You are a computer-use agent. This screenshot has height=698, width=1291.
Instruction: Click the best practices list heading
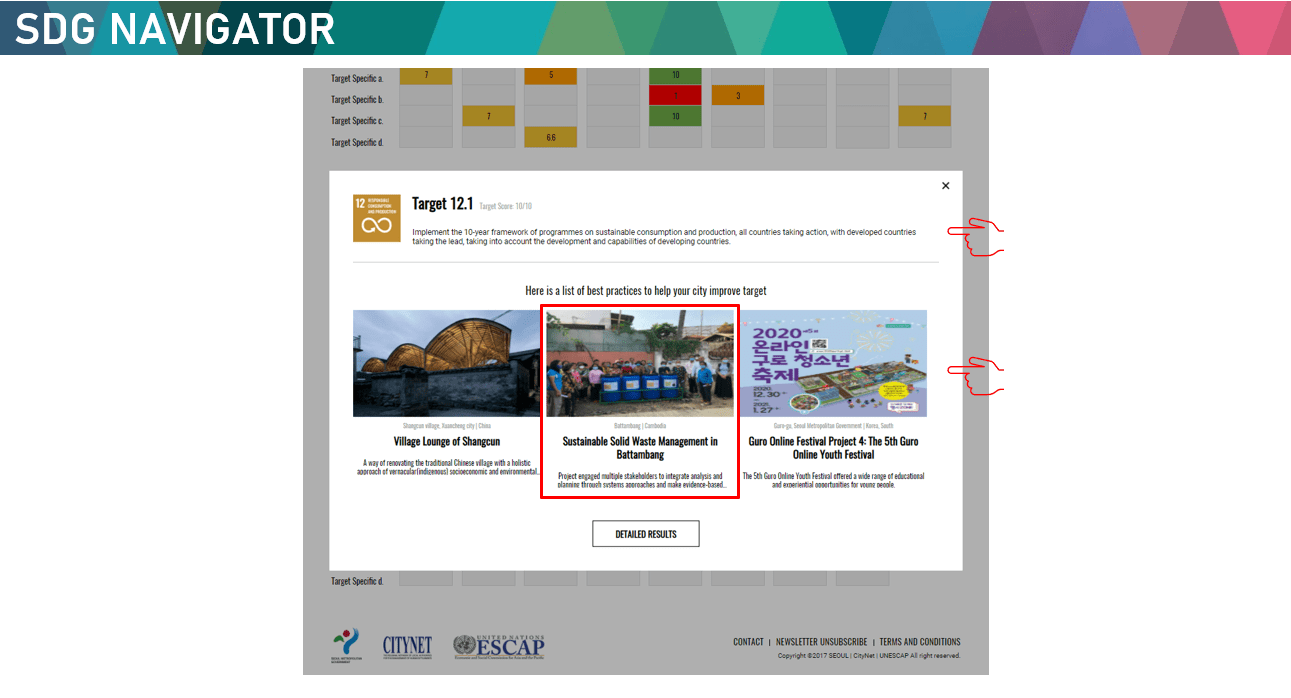coord(646,291)
